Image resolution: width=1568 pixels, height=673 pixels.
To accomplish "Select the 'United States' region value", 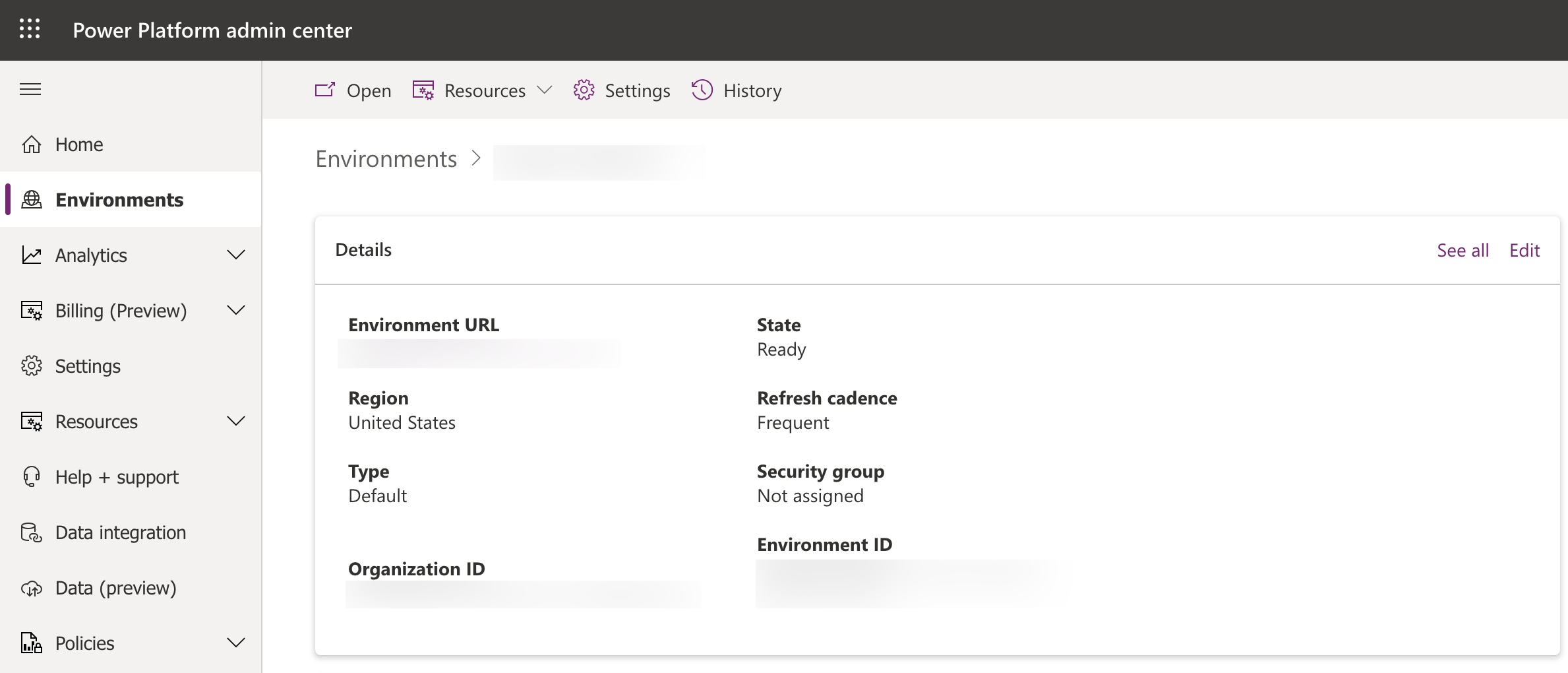I will [x=402, y=423].
